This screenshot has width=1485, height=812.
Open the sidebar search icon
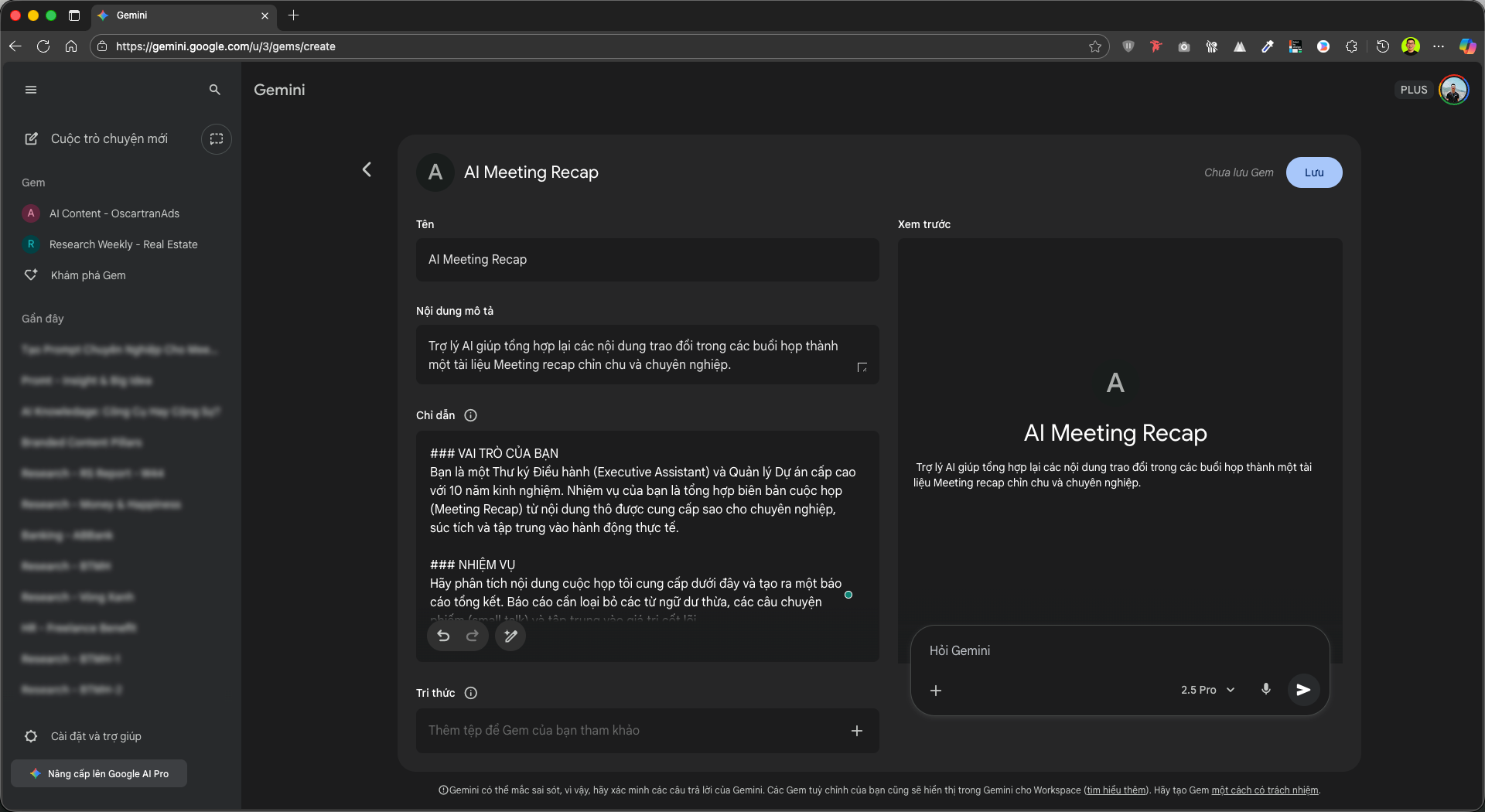pos(215,90)
